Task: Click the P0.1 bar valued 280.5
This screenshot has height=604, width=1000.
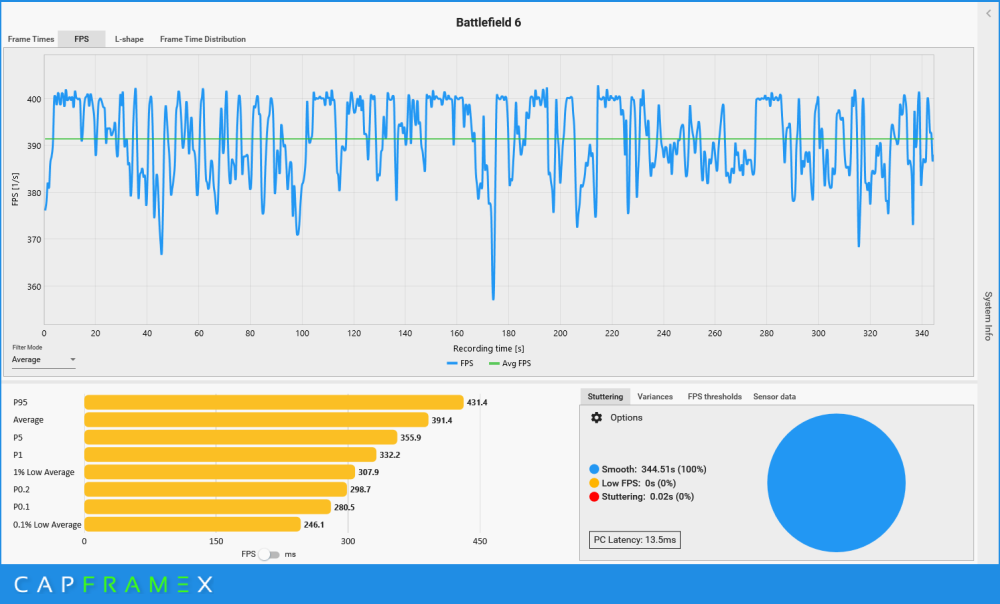Action: pyautogui.click(x=207, y=507)
